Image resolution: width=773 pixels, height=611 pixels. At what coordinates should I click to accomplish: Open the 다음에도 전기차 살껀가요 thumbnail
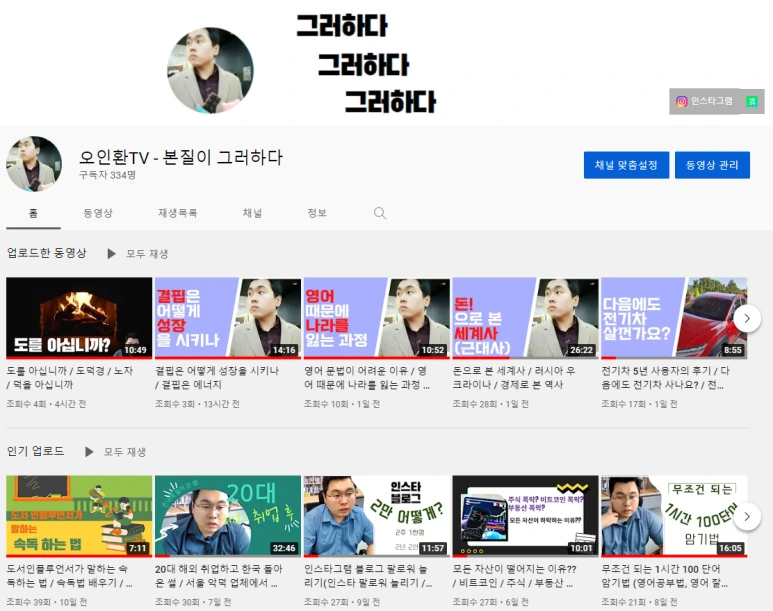click(674, 318)
